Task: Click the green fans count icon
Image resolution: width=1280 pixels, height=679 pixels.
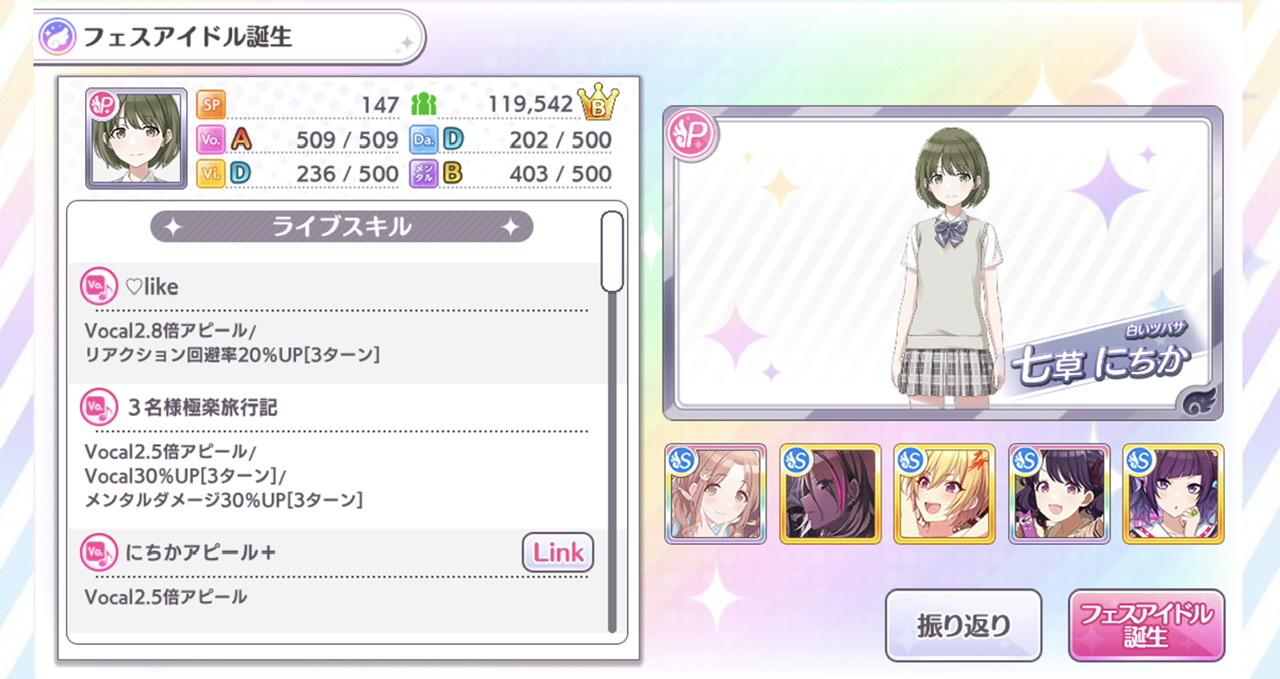Action: click(424, 104)
